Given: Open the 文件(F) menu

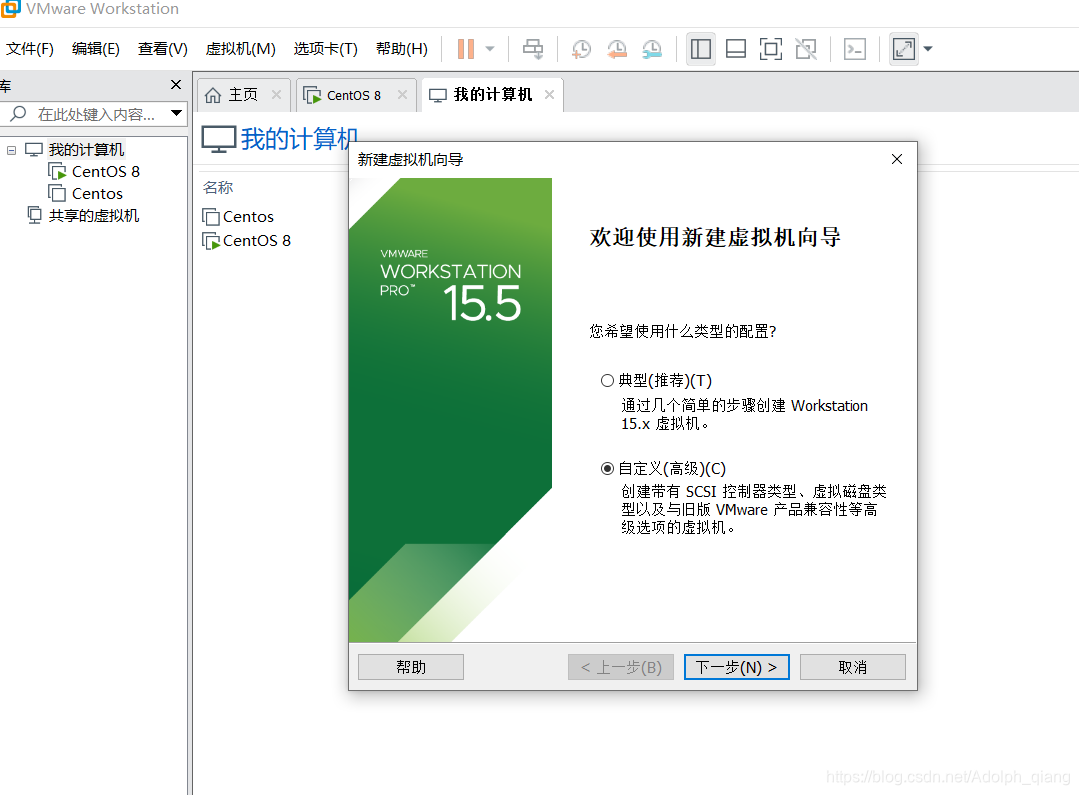Looking at the screenshot, I should [x=30, y=49].
